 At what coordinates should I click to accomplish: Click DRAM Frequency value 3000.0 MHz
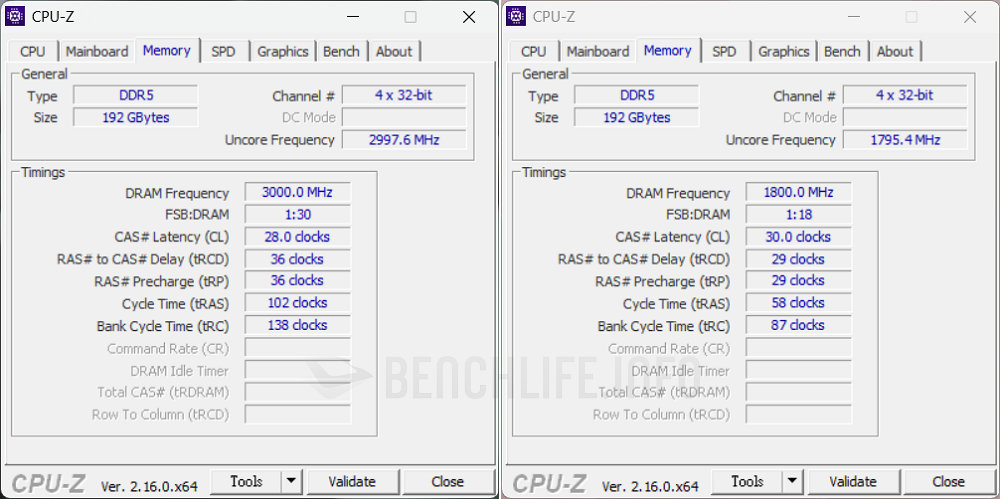297,193
